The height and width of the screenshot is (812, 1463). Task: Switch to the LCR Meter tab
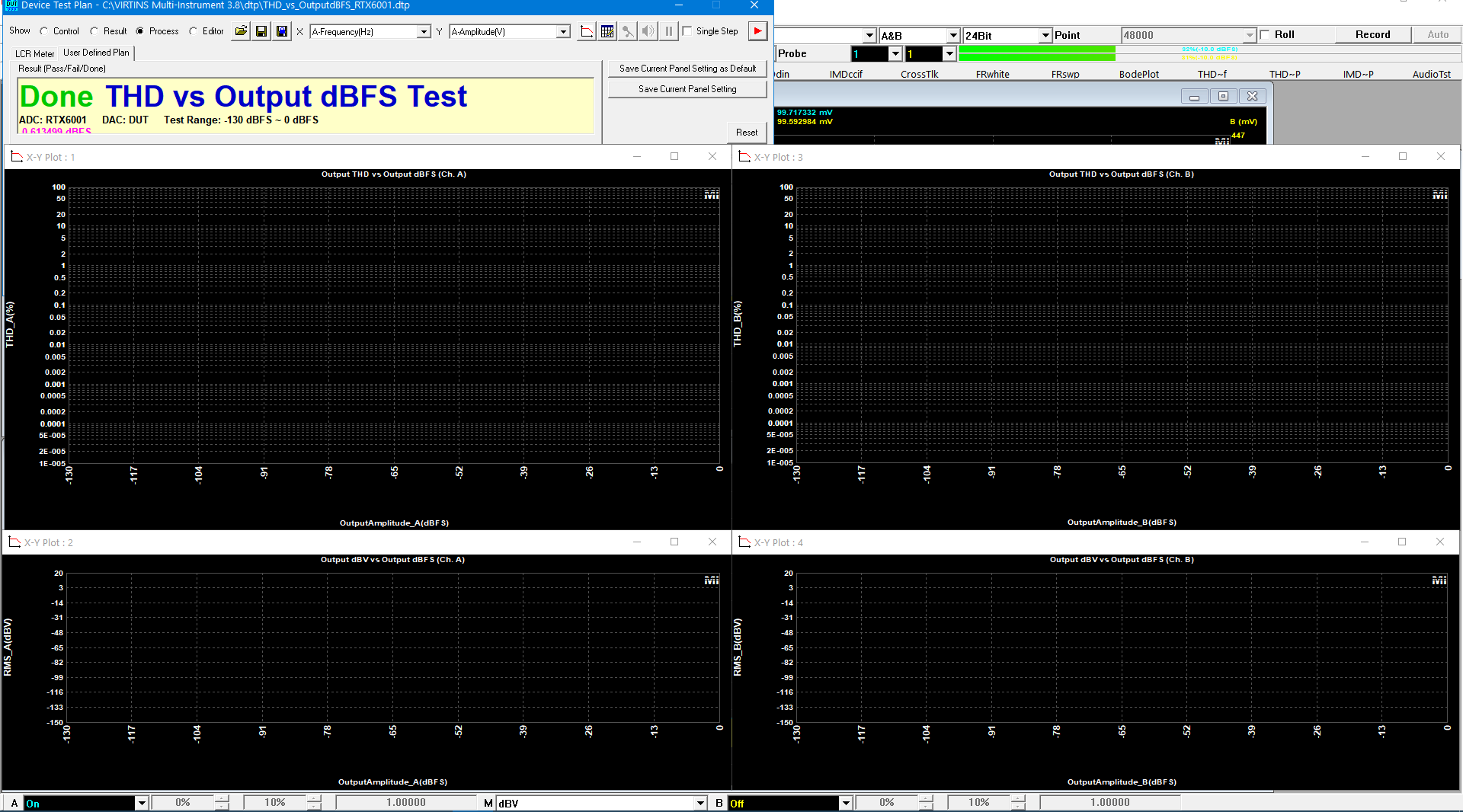(35, 54)
